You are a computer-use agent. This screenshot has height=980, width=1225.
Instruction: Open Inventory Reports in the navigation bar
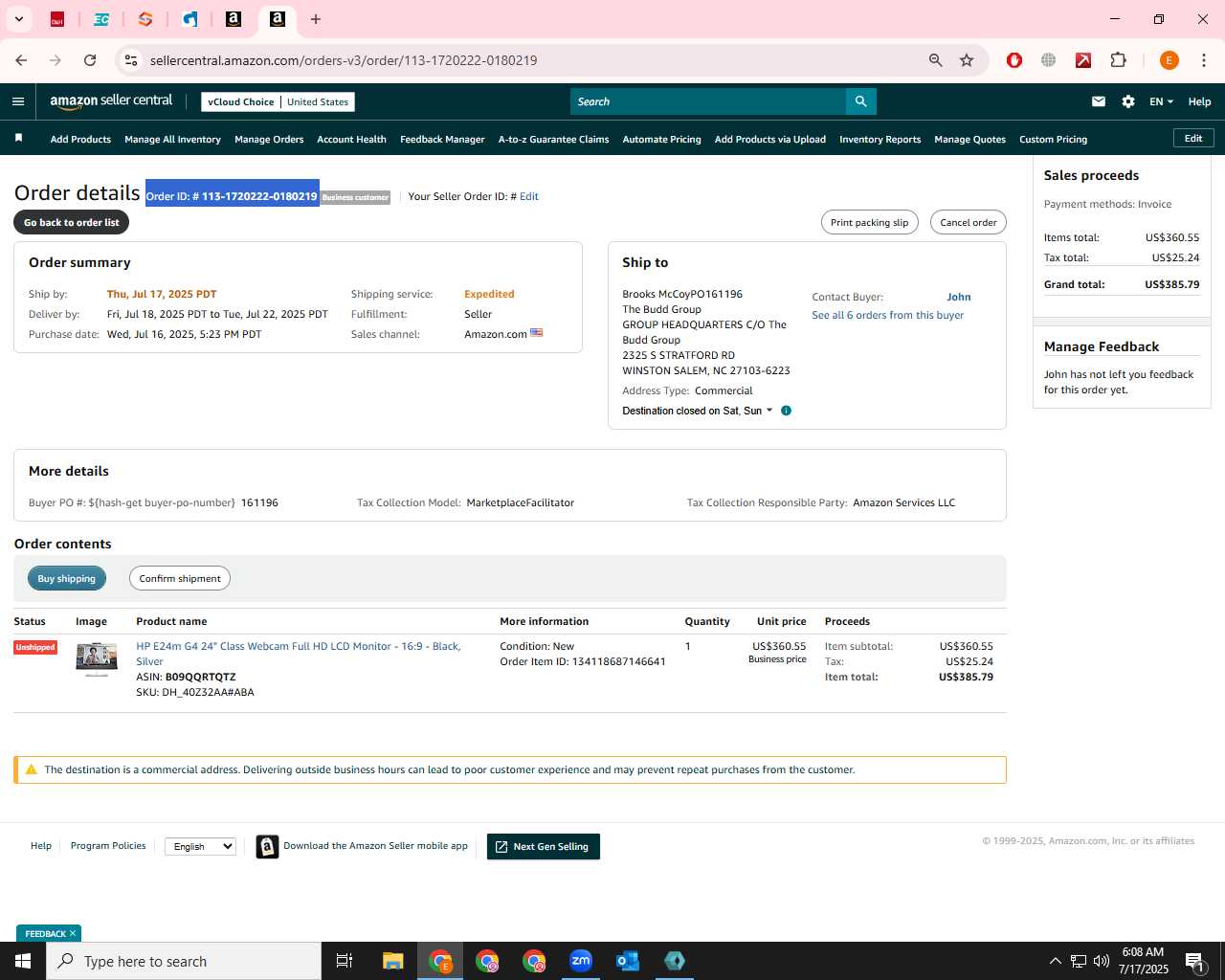(880, 139)
